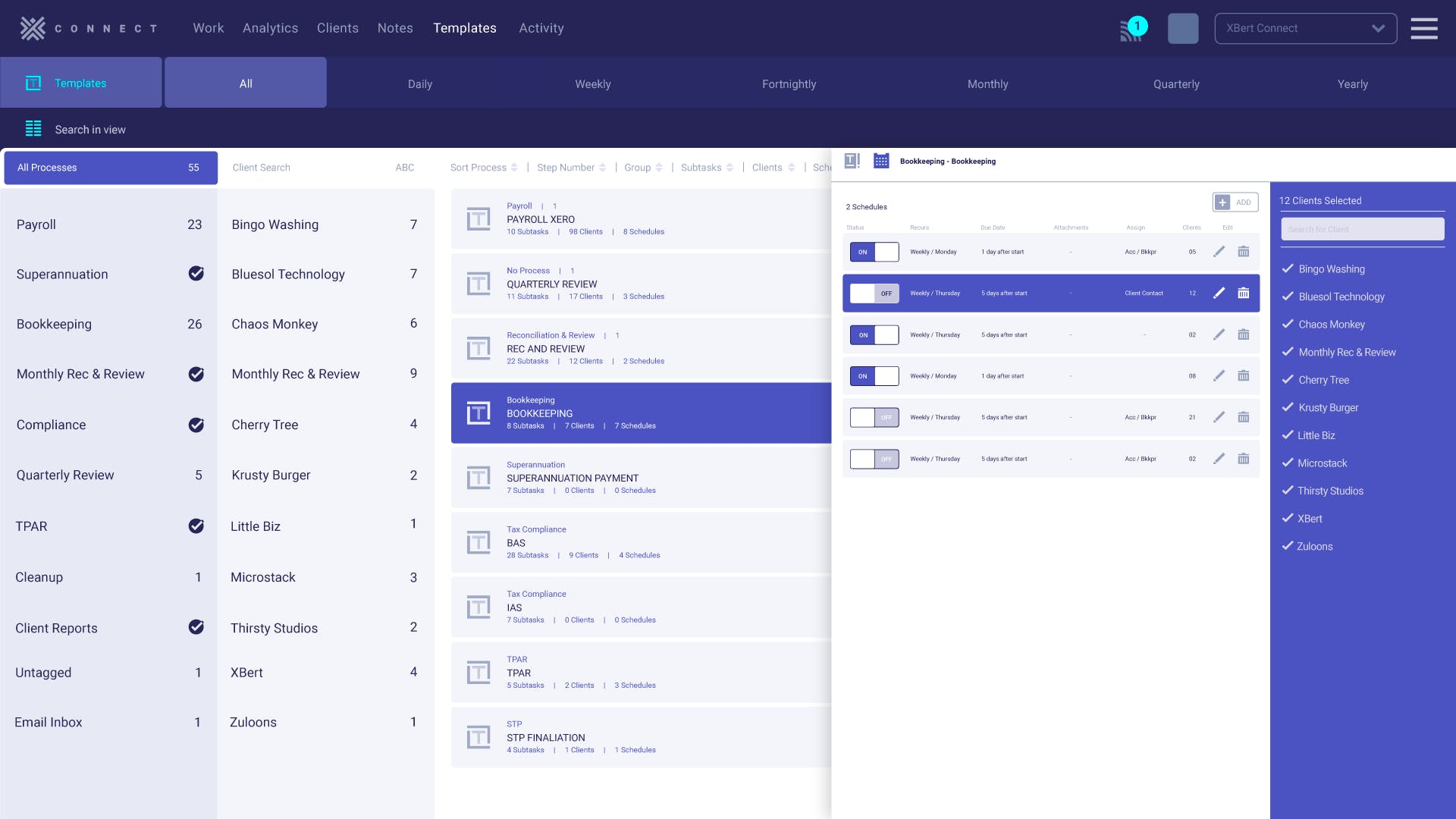Image resolution: width=1456 pixels, height=819 pixels.
Task: Open the Analytics menu
Action: [270, 28]
